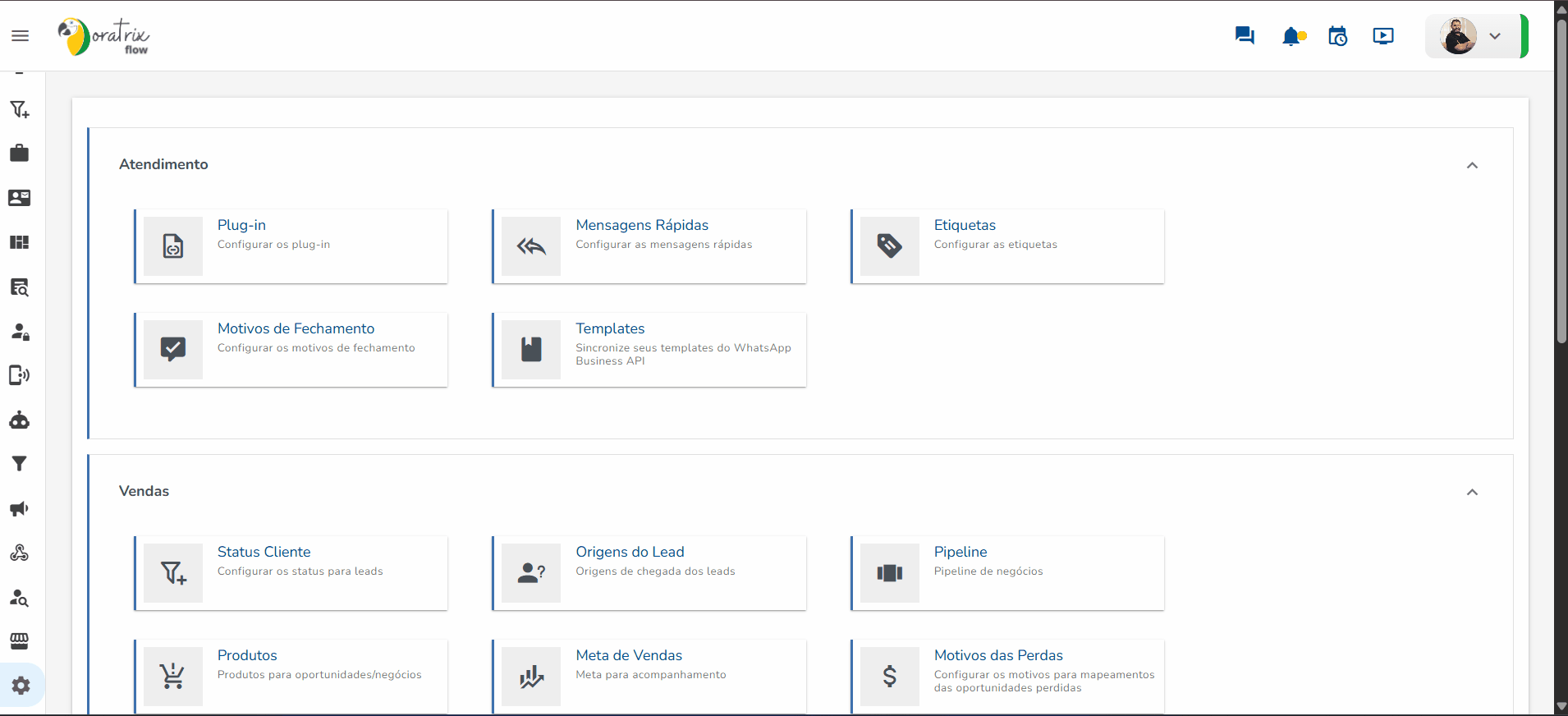Screen dimensions: 1568x716
Task: Open the user profile dropdown arrow
Action: [x=1495, y=36]
